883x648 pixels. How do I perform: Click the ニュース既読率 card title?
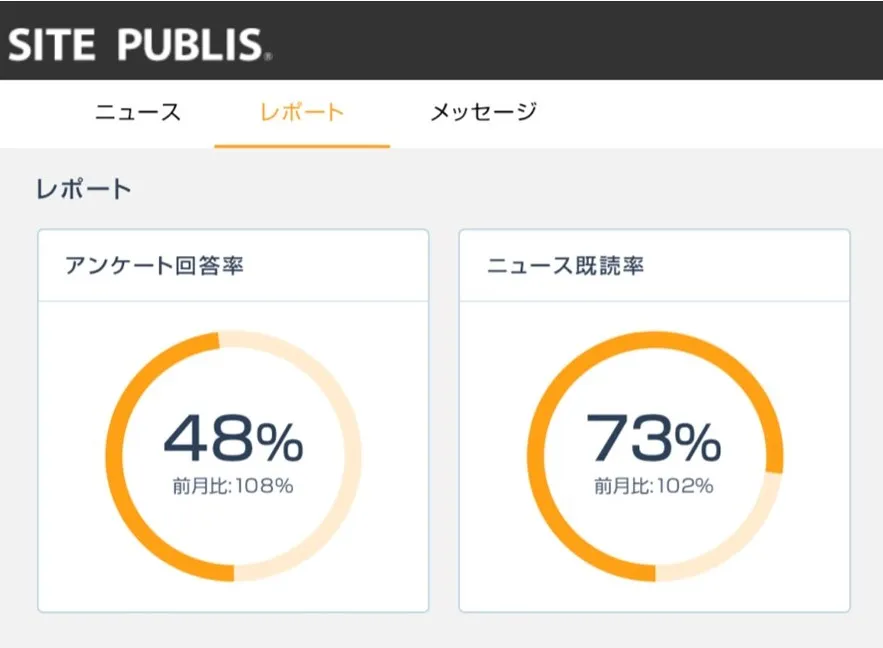tap(565, 266)
